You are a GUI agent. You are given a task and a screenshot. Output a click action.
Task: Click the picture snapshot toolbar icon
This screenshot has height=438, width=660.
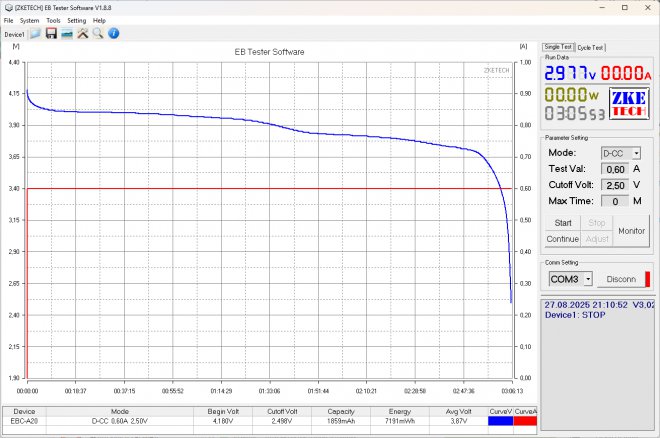click(66, 33)
